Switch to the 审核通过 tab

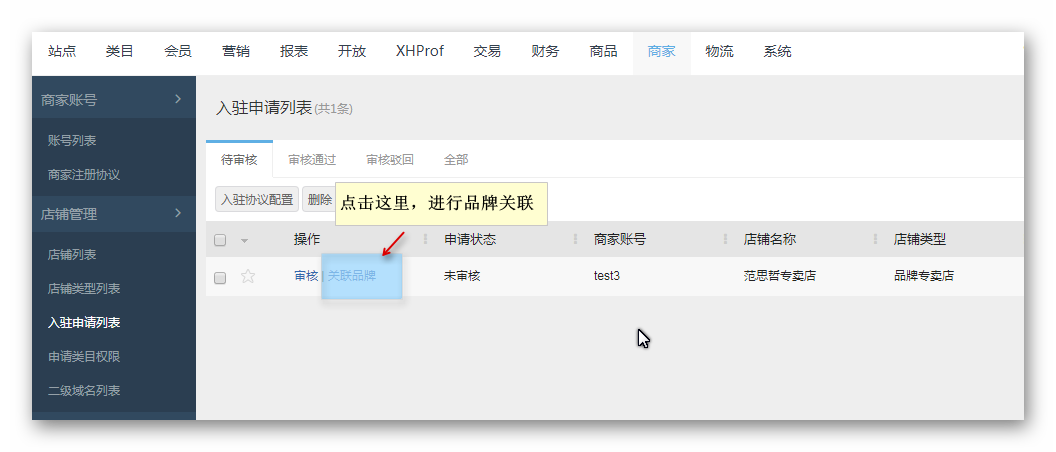point(312,160)
